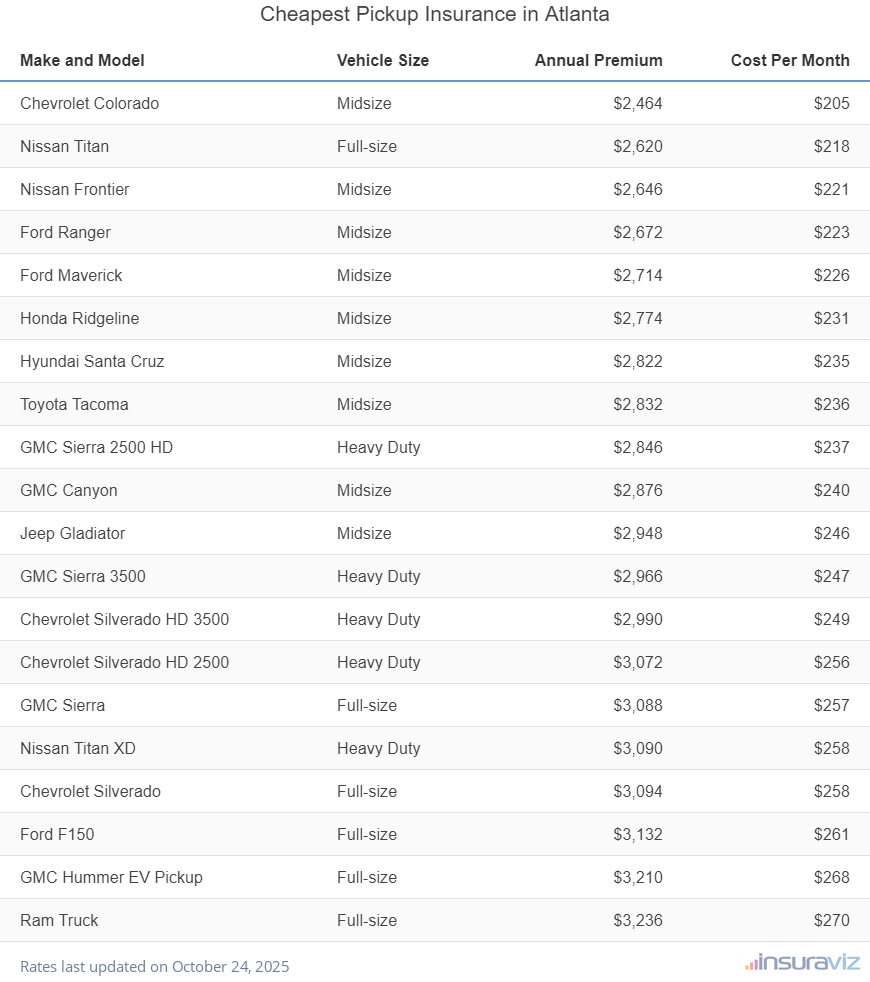
Task: Click the Honda Ridgeline row name
Action: coord(79,318)
